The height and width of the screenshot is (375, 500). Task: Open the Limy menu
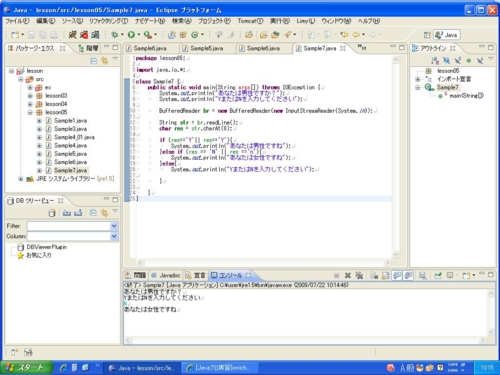306,21
